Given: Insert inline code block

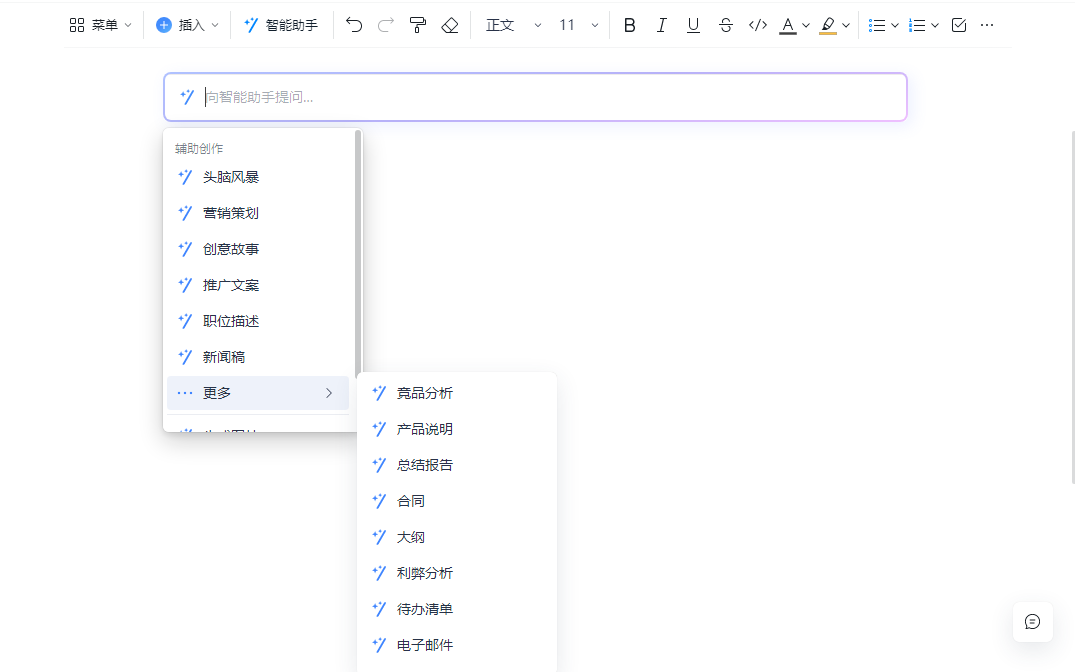Looking at the screenshot, I should click(758, 25).
